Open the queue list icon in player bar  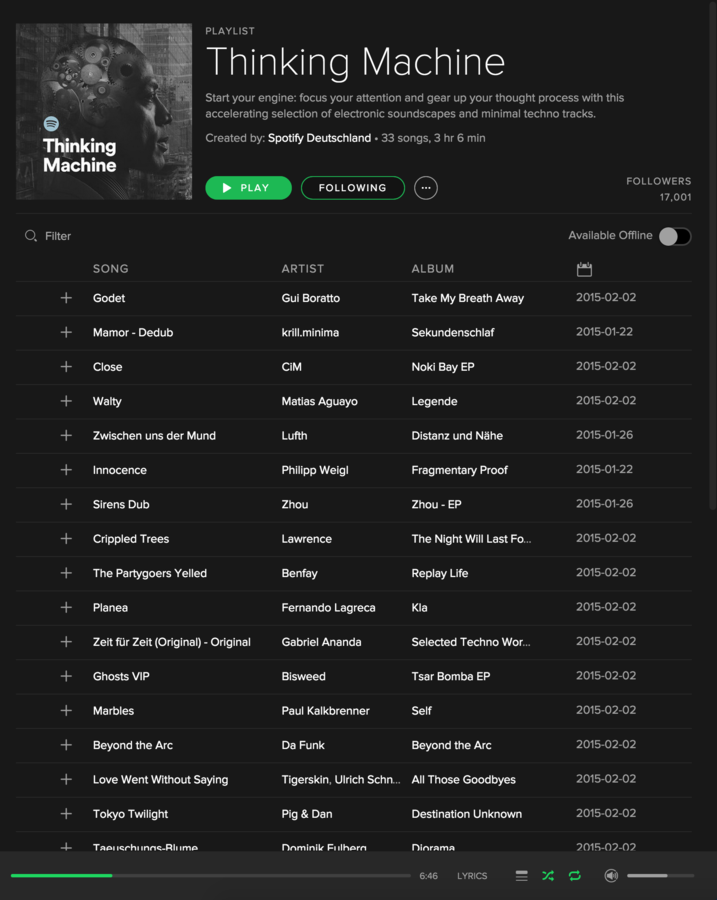[521, 875]
